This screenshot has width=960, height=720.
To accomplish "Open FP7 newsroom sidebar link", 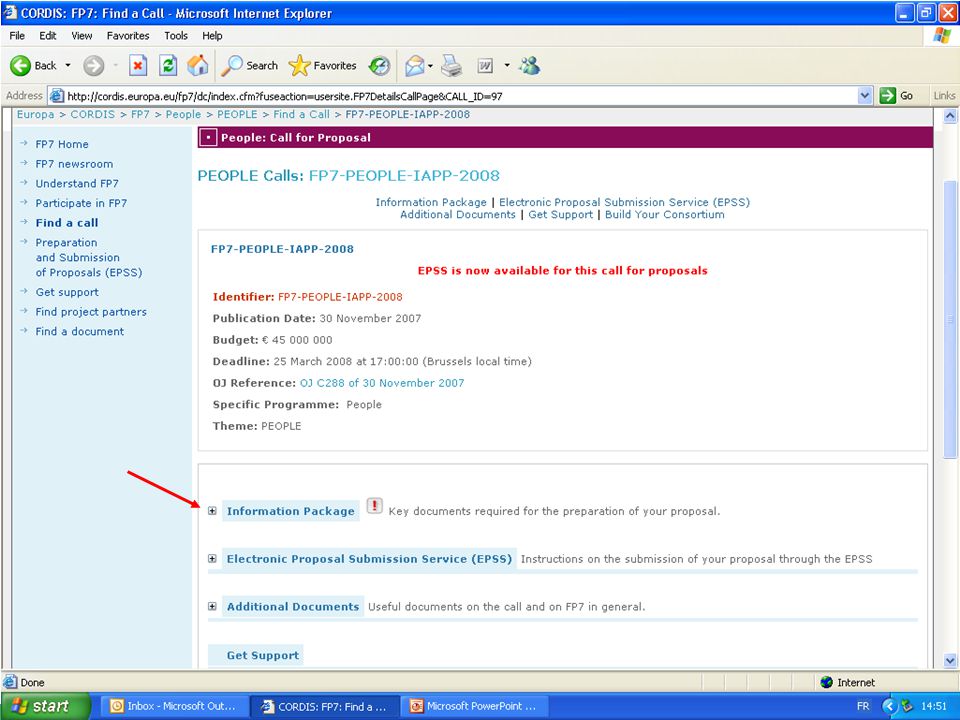I will pos(74,163).
